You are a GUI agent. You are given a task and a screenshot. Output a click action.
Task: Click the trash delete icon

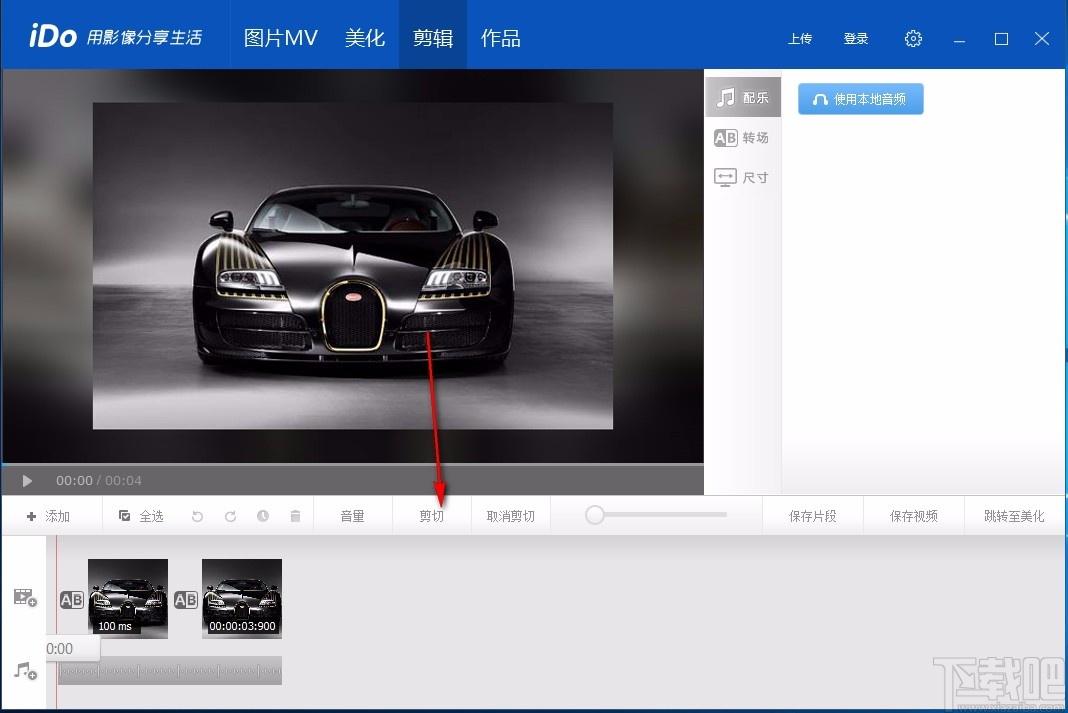(x=295, y=516)
